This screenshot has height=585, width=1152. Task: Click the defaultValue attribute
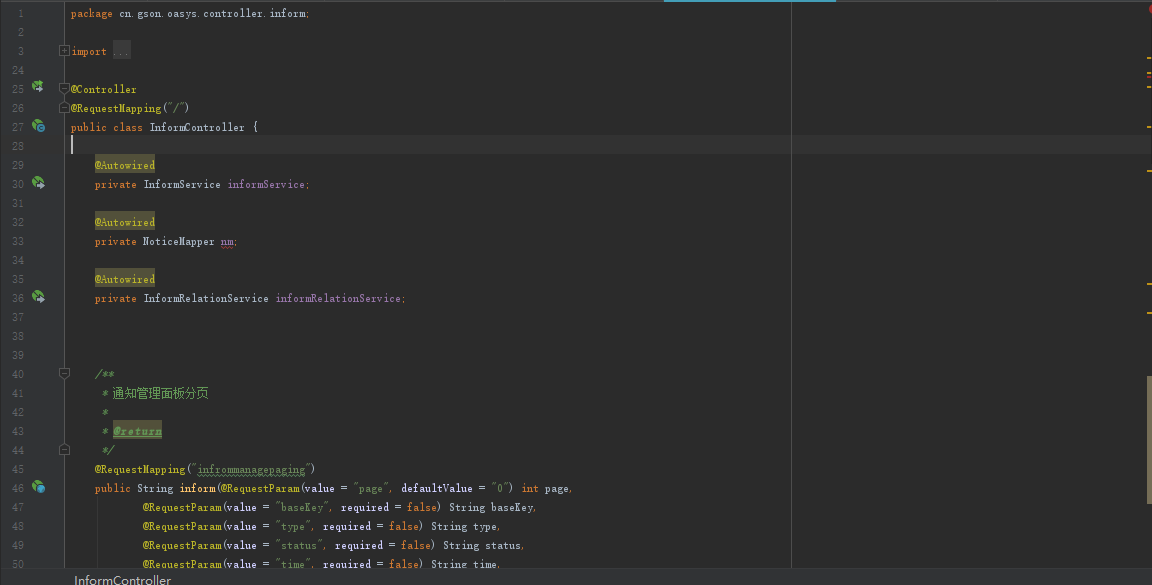click(437, 489)
